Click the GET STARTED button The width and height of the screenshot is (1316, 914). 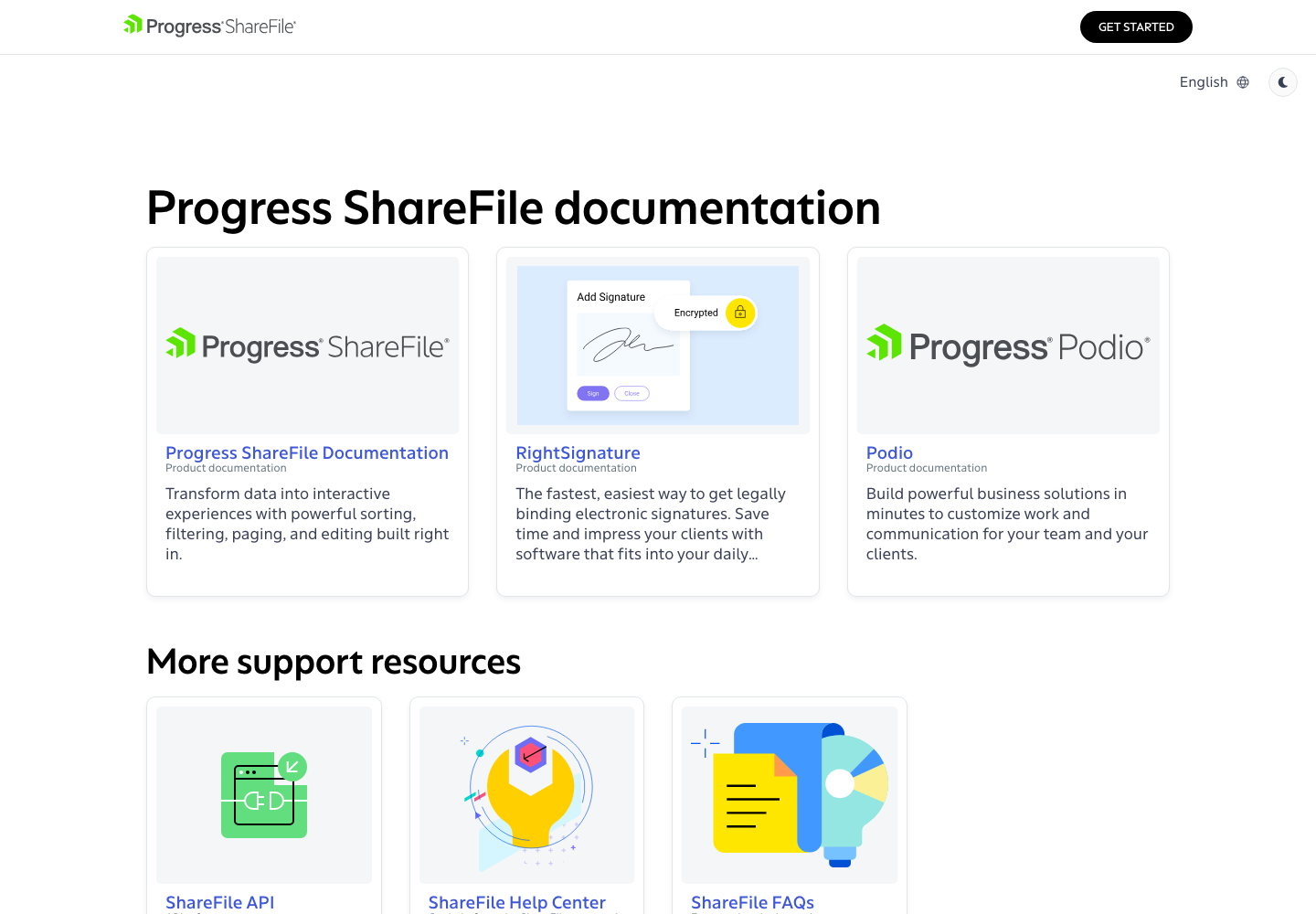pos(1136,27)
